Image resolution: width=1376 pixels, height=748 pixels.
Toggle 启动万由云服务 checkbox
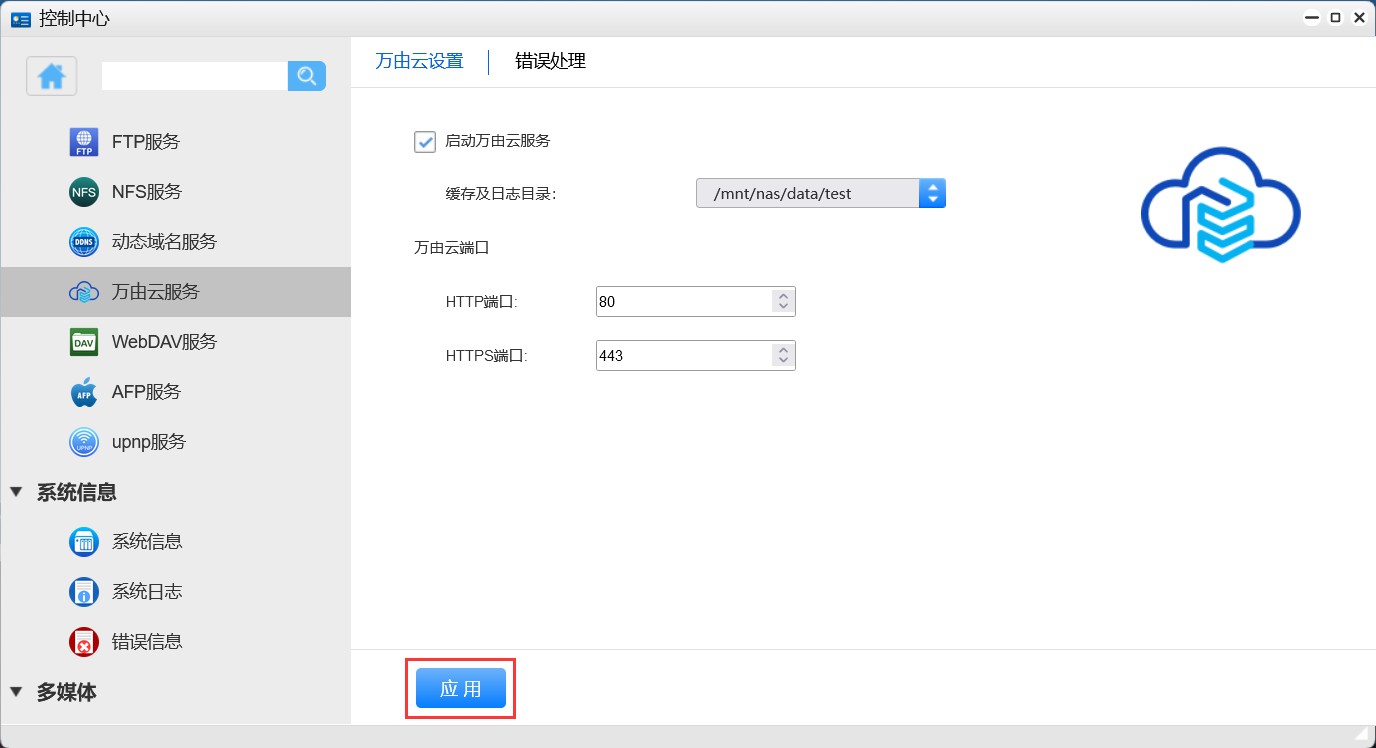point(425,141)
